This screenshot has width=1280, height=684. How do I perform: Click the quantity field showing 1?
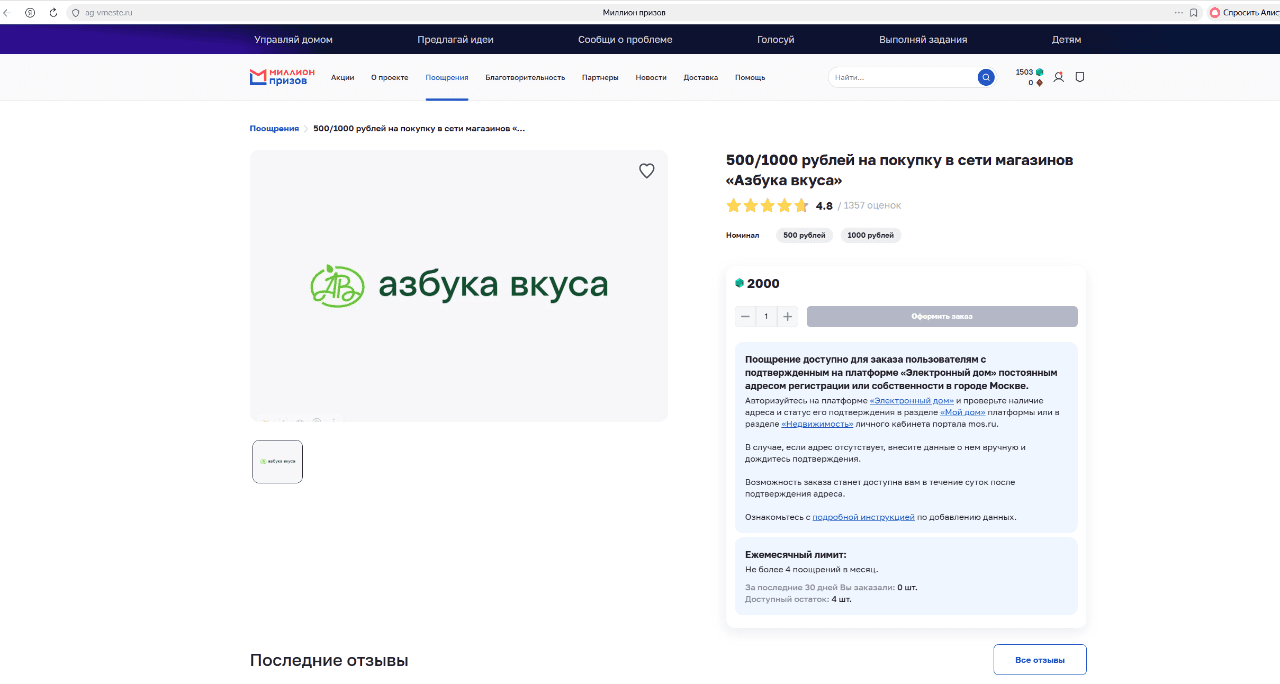tap(767, 316)
